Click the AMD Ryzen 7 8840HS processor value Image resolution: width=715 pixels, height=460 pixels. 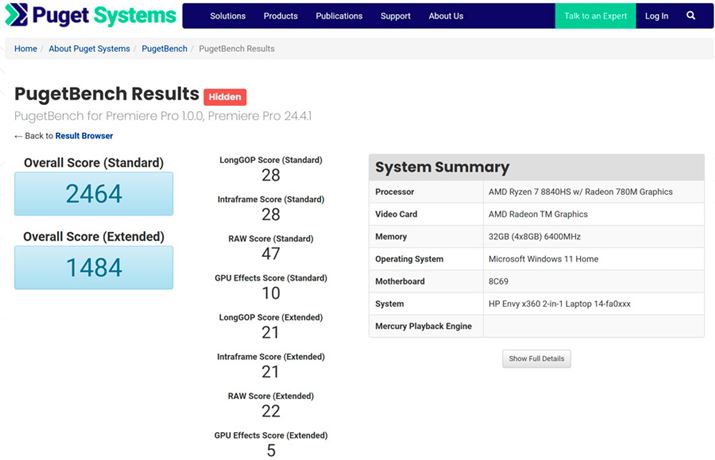(x=579, y=192)
